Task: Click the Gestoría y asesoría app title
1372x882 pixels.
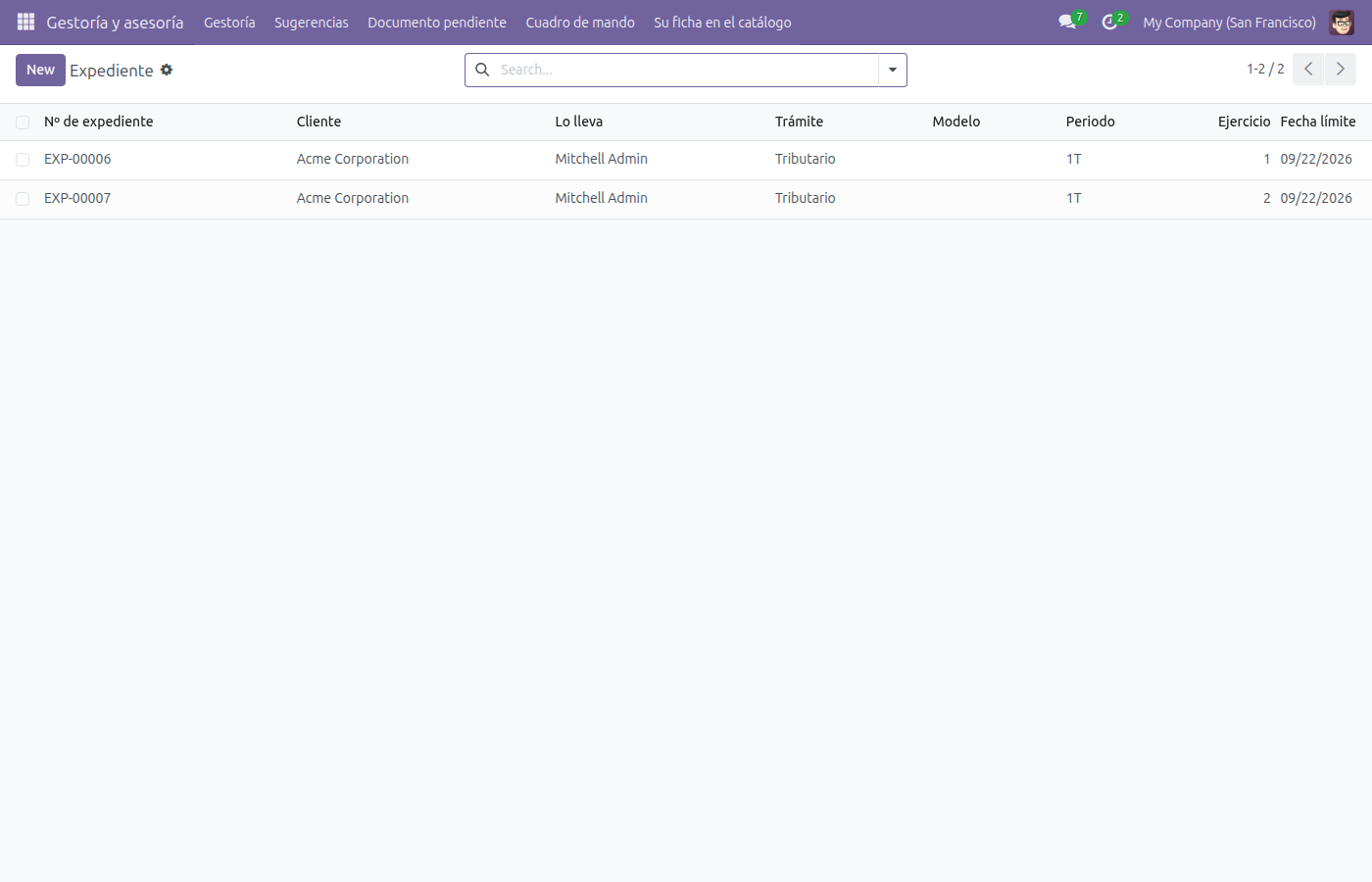Action: [x=115, y=23]
